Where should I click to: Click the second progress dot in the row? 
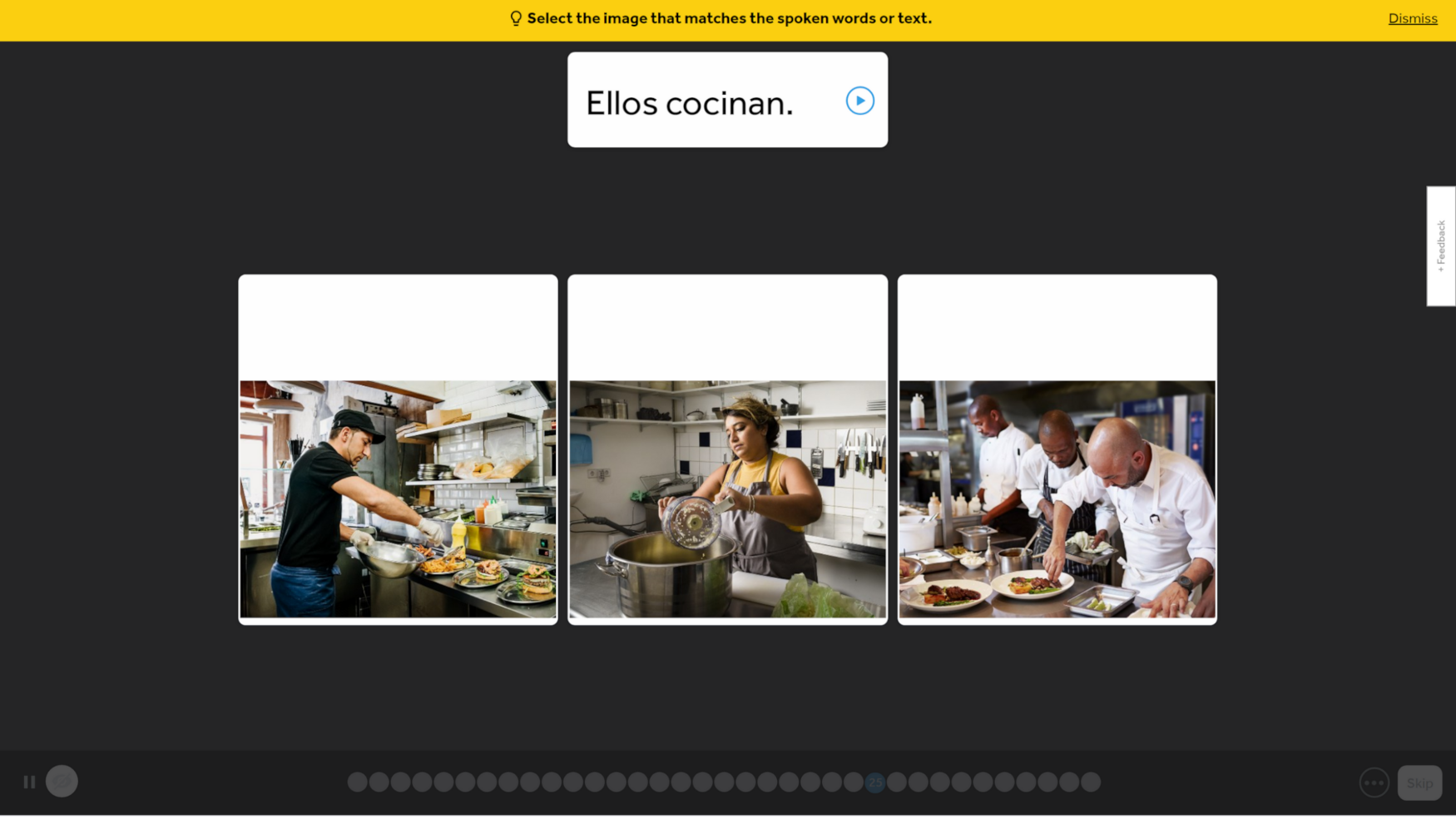379,782
